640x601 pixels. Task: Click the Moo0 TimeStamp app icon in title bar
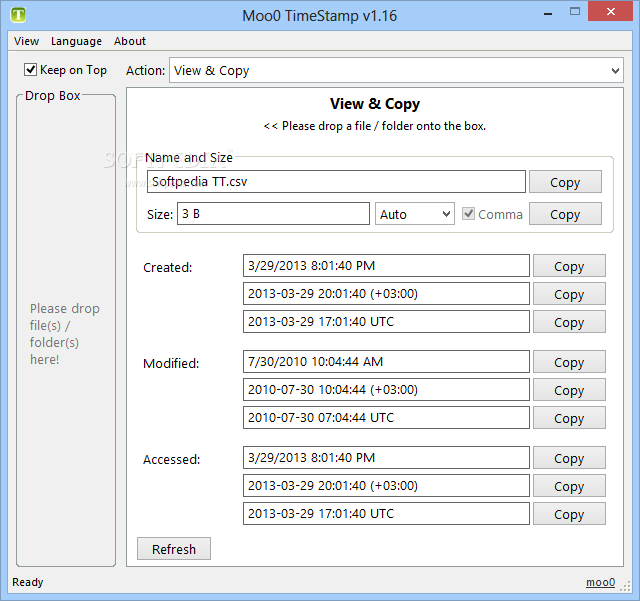(18, 15)
